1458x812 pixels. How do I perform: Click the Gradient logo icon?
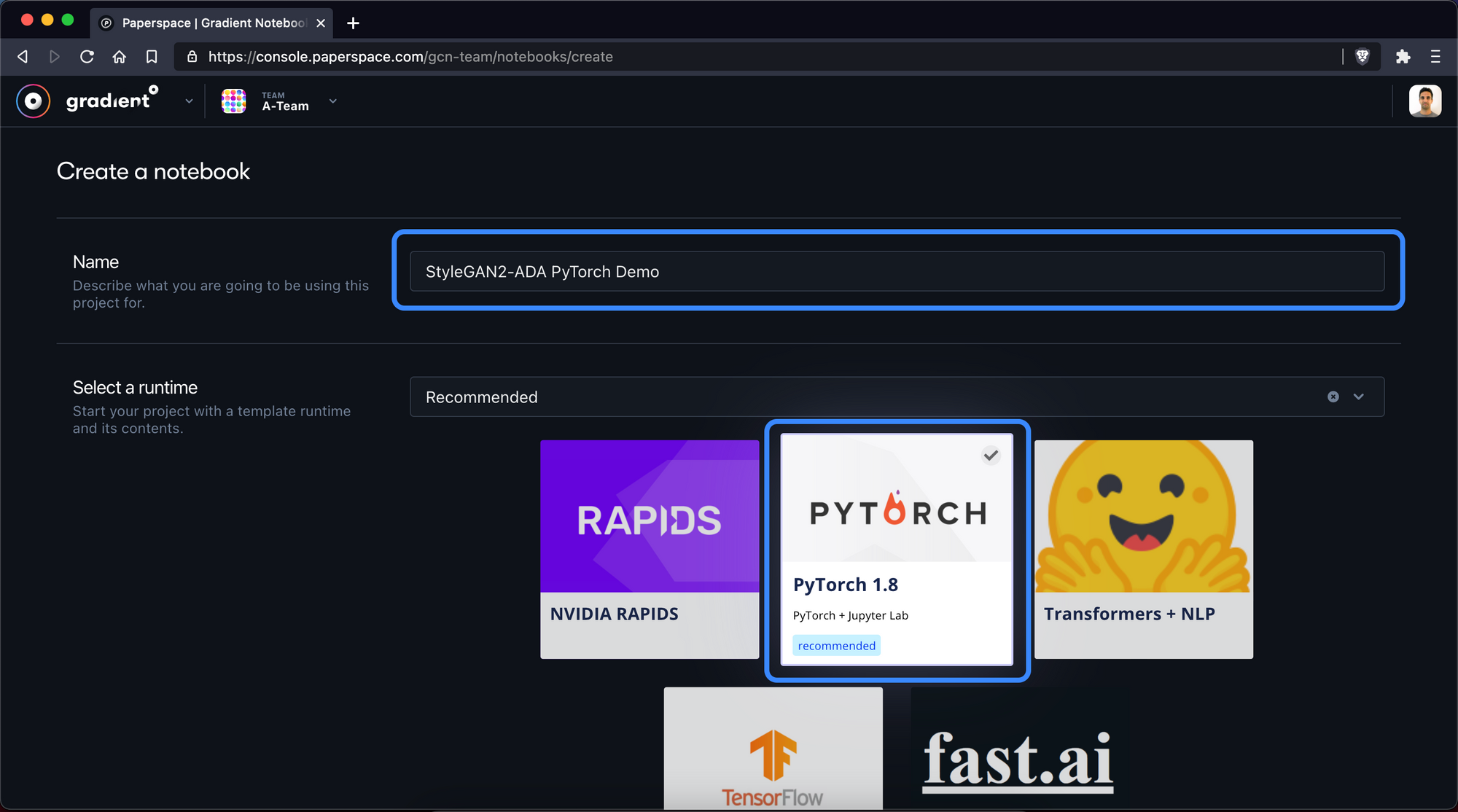34,101
